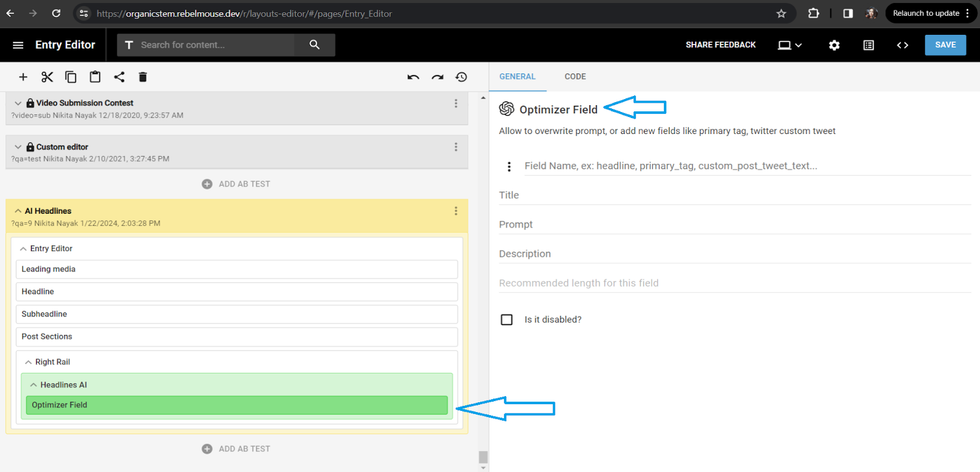Click the Description input field

734,254
